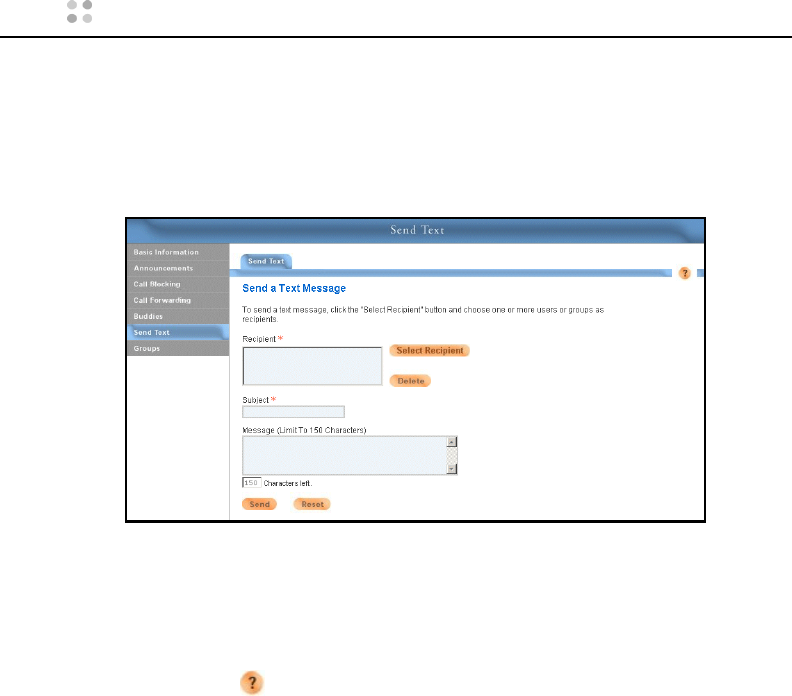792x696 pixels.
Task: Click the message scrollbar up arrow
Action: click(x=452, y=442)
